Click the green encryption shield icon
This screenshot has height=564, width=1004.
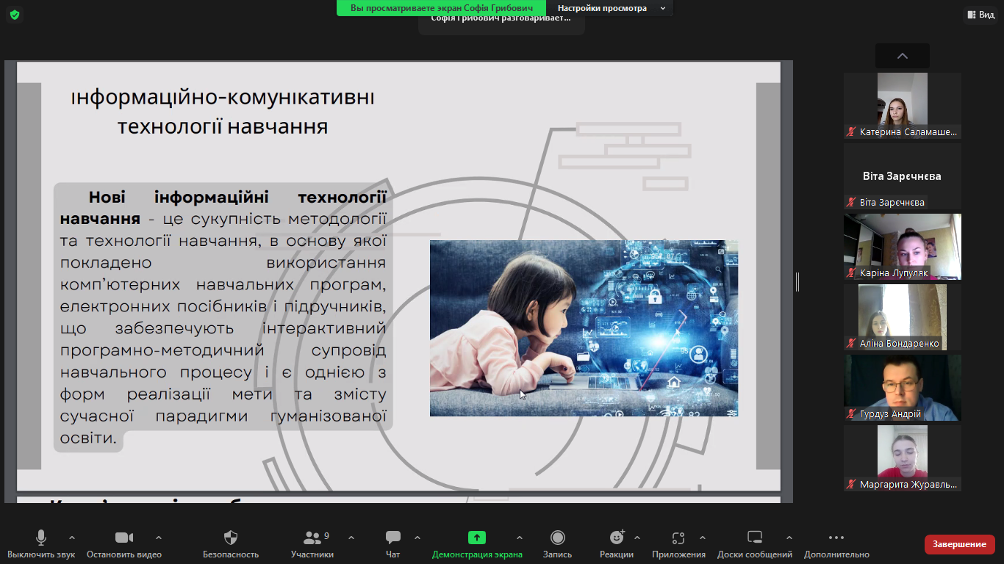pyautogui.click(x=14, y=14)
